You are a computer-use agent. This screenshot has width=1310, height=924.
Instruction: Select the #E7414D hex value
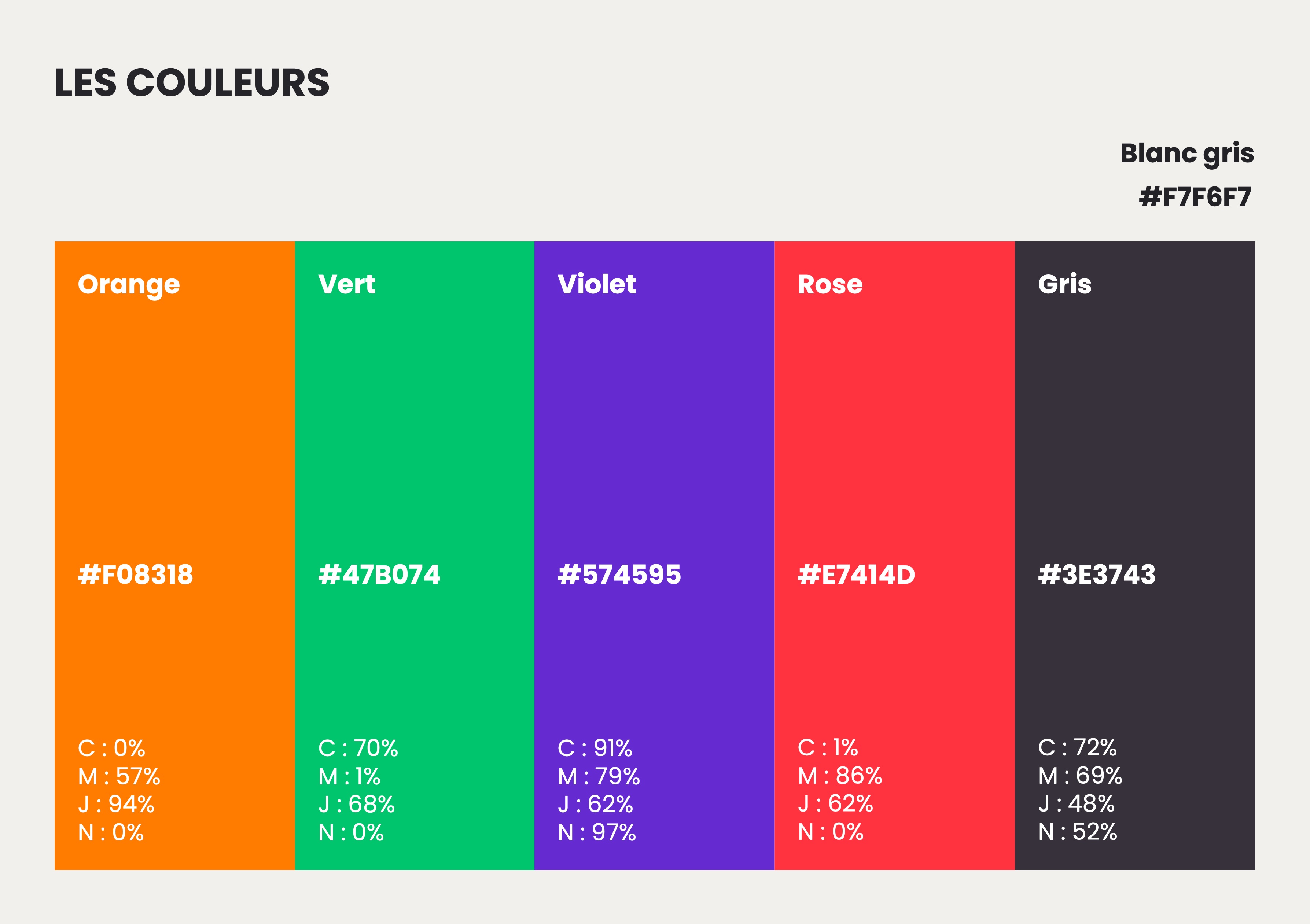[x=856, y=574]
